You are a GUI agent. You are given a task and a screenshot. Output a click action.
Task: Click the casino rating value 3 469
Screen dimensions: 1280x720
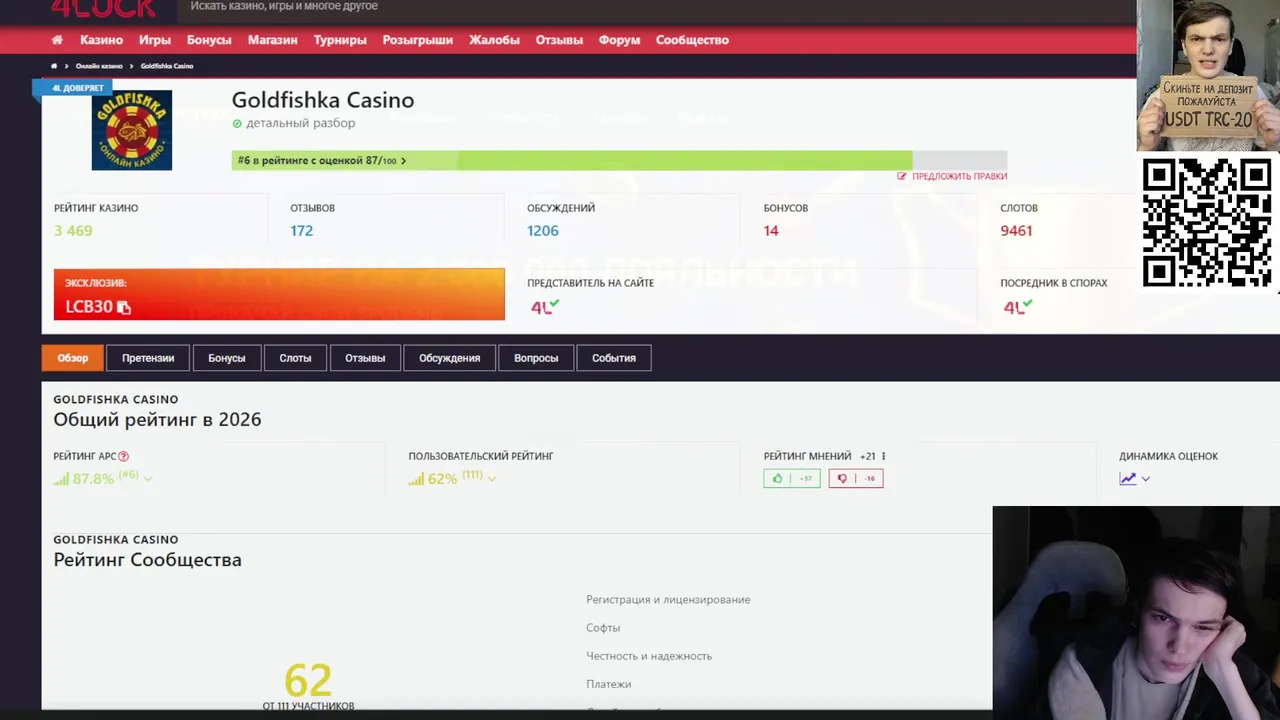click(73, 231)
